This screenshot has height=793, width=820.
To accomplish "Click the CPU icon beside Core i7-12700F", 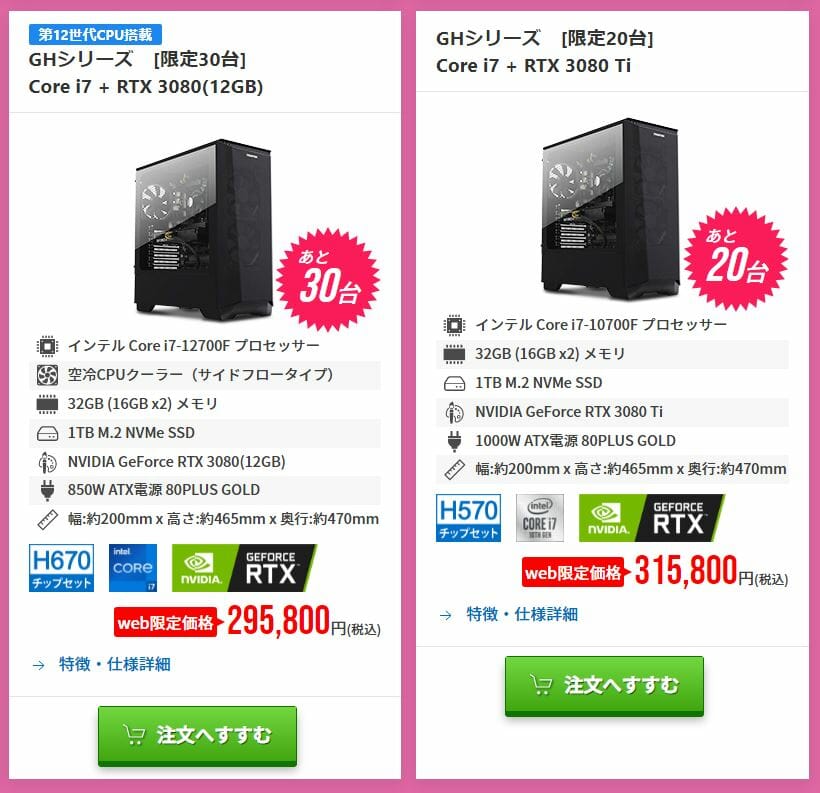I will click(x=47, y=346).
